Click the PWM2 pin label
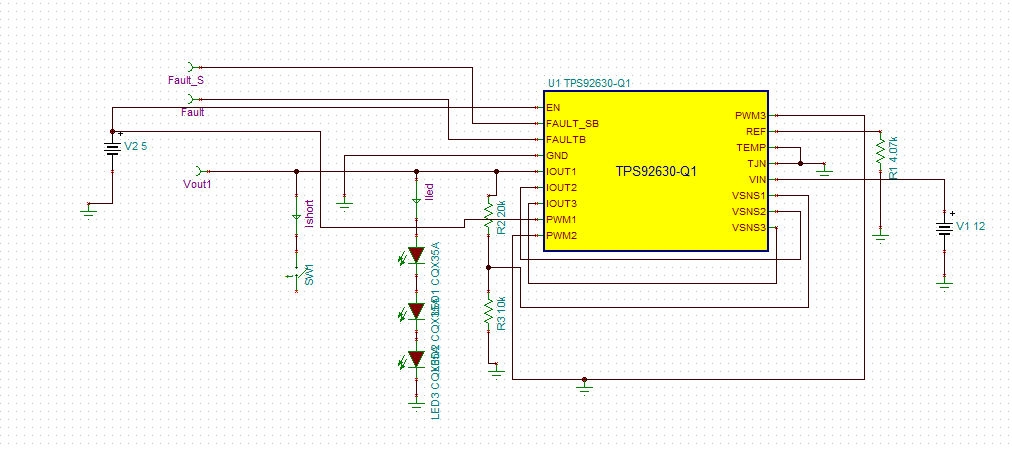 coord(561,236)
